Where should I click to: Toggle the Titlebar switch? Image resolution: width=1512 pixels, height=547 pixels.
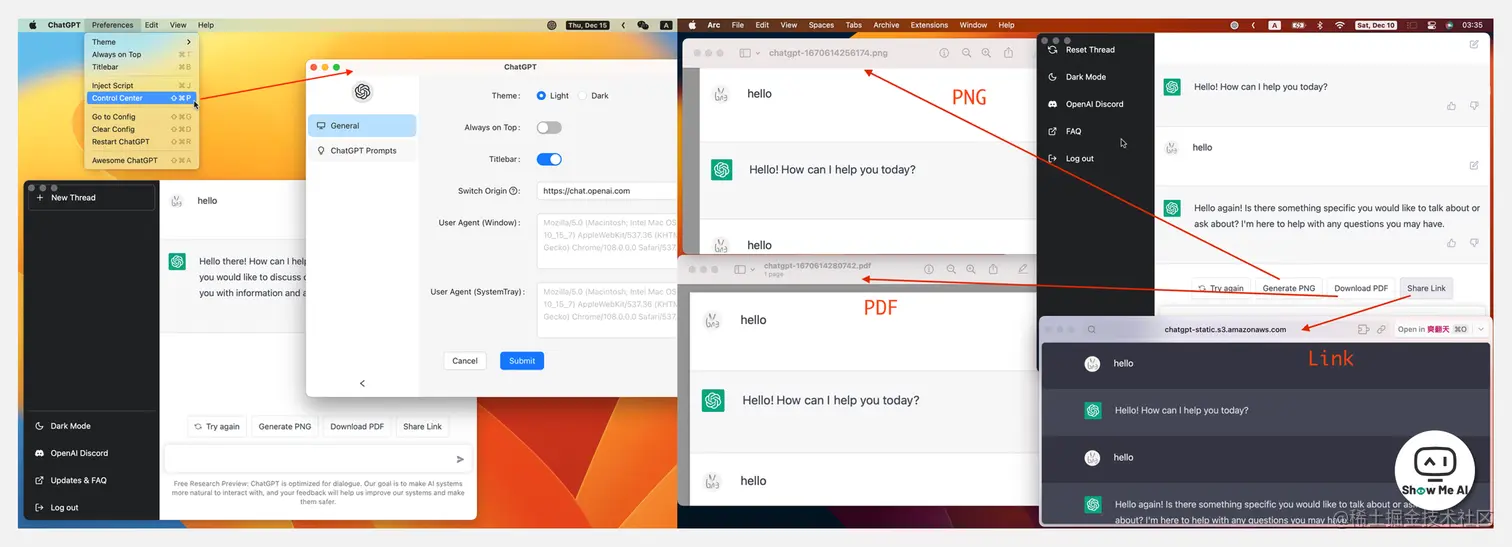click(549, 159)
